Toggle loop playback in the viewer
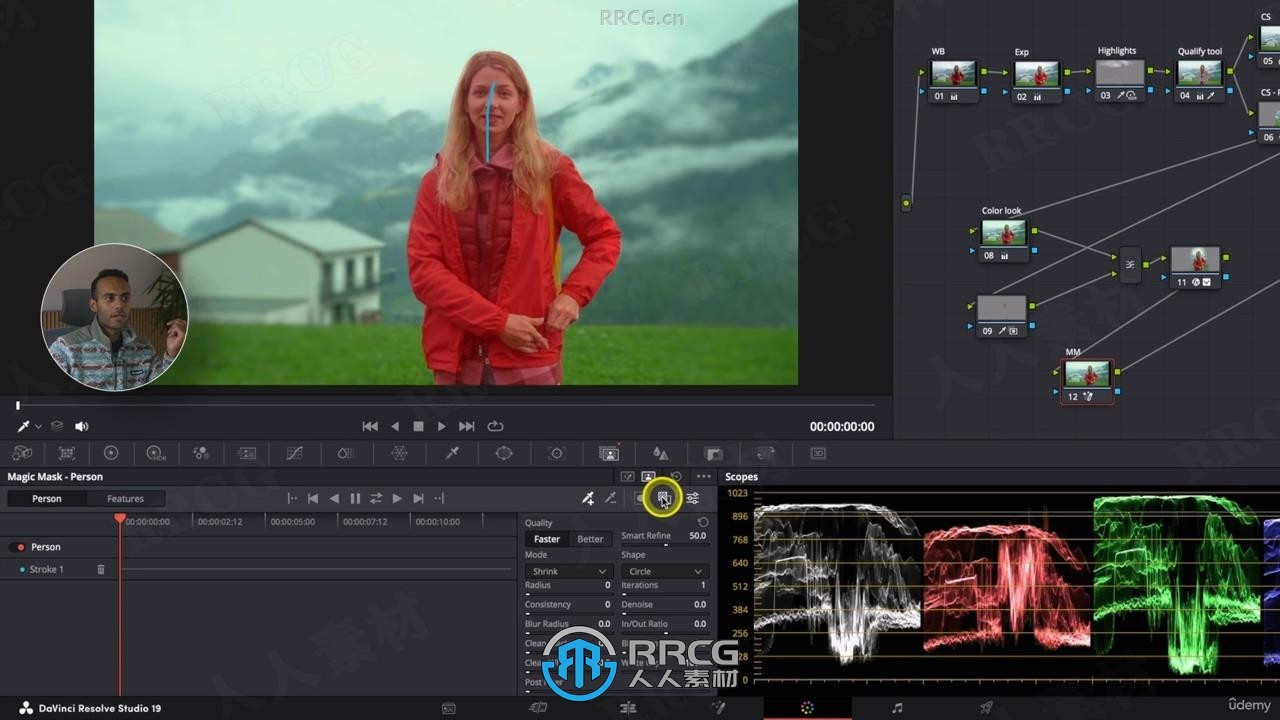 [495, 426]
